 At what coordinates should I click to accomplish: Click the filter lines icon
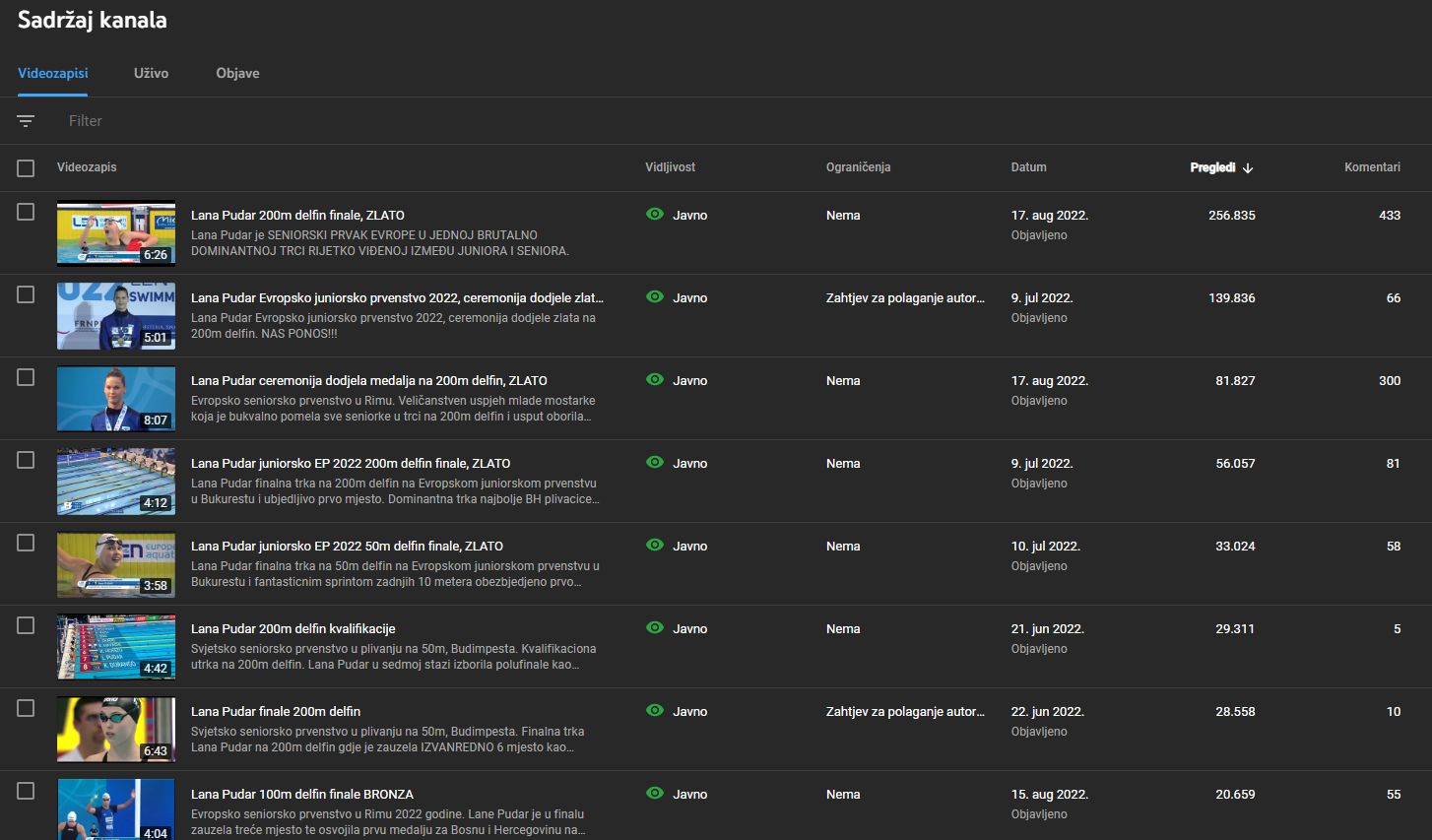[26, 121]
